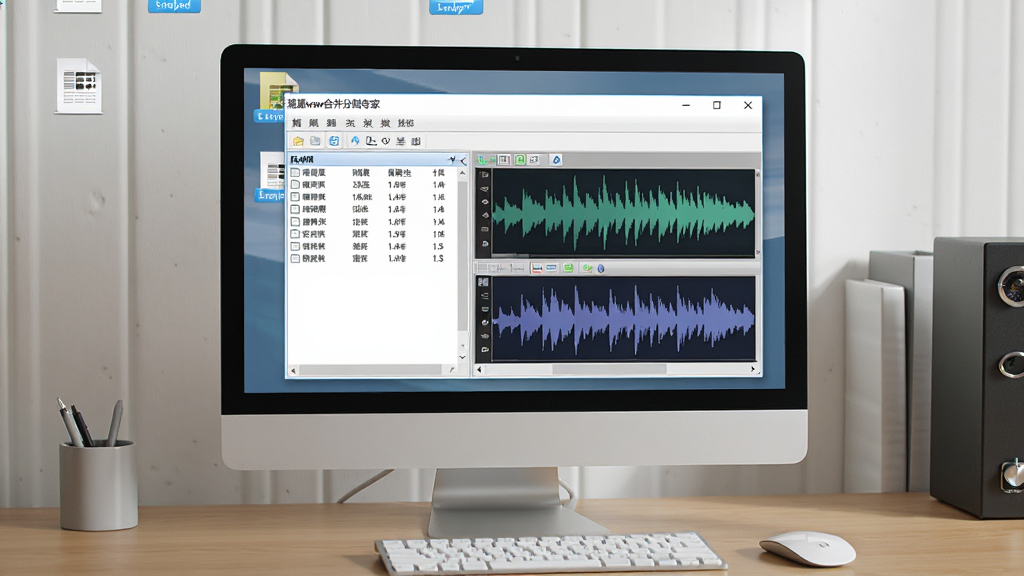This screenshot has height=576, width=1024.
Task: Click the right arrow of the waveform horizontal scrollbar
Action: (x=753, y=370)
